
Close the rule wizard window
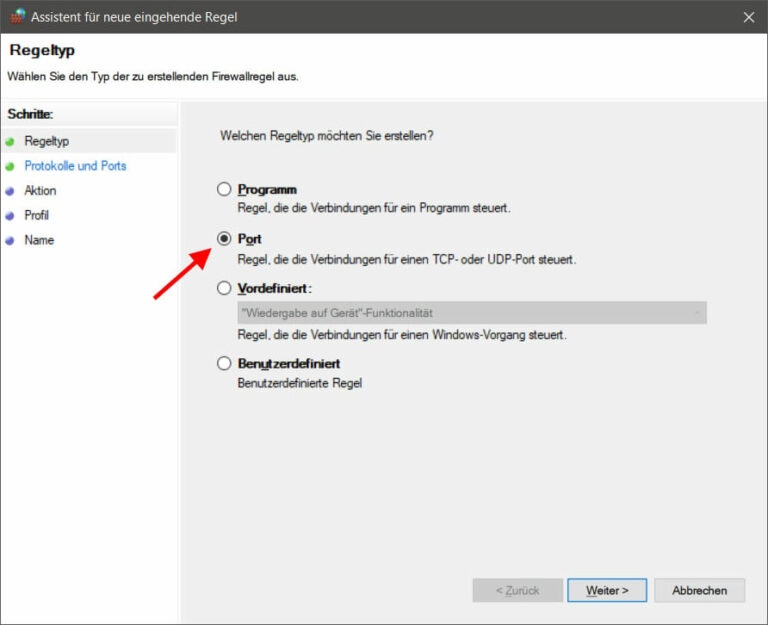748,17
